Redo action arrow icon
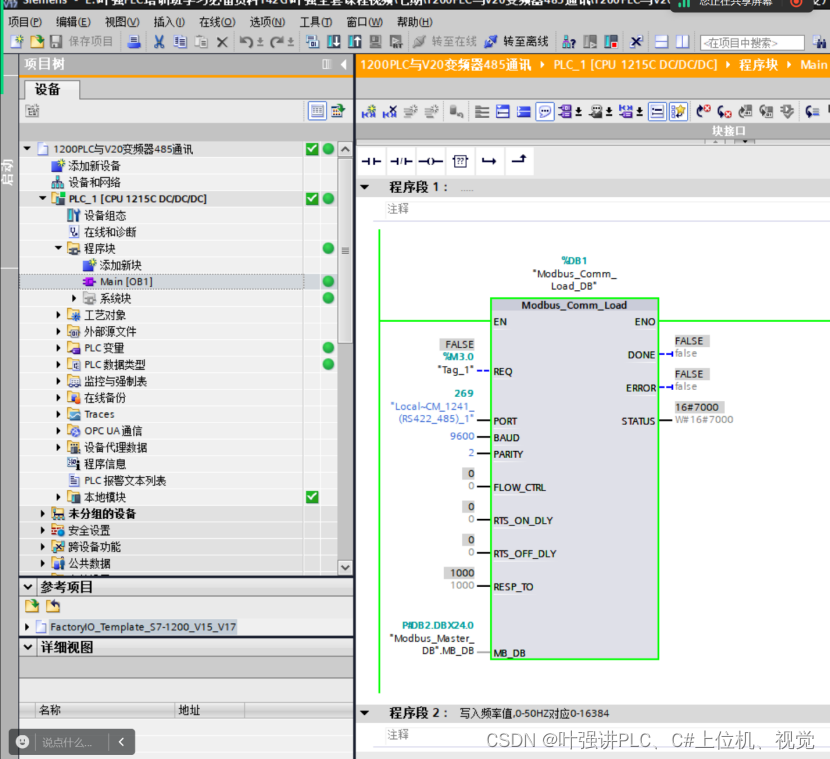Screen dimensions: 830x759 tap(277, 42)
